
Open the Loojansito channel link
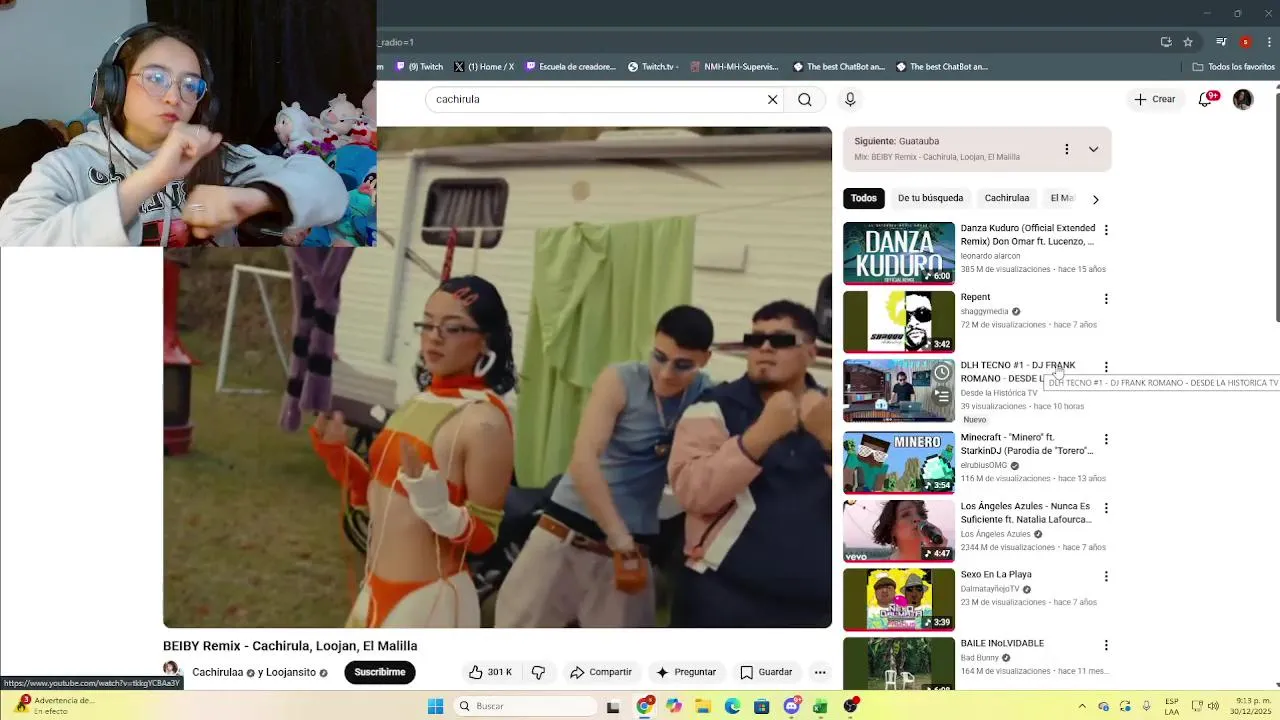click(x=291, y=672)
